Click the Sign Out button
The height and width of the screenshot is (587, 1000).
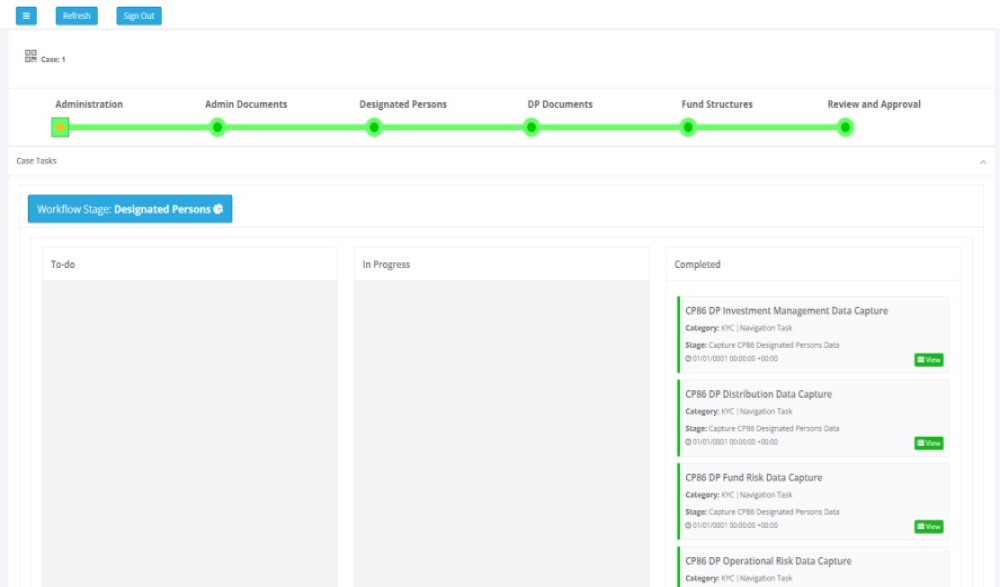tap(139, 16)
